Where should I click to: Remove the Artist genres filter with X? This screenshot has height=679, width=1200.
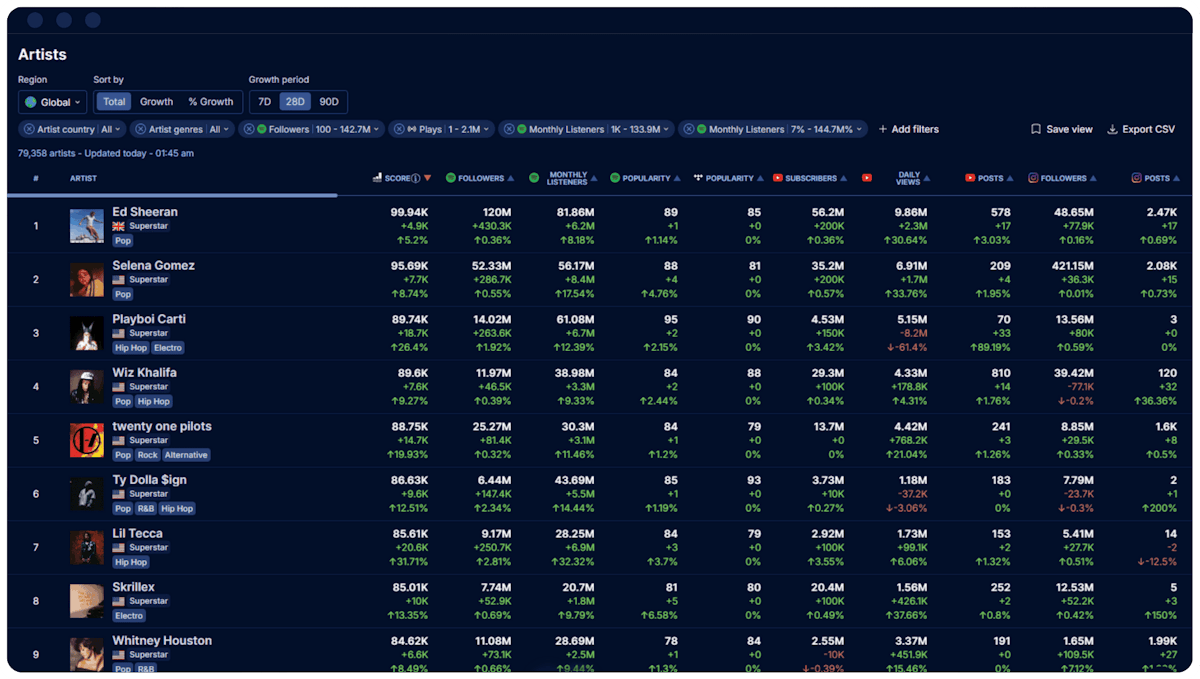pos(141,129)
